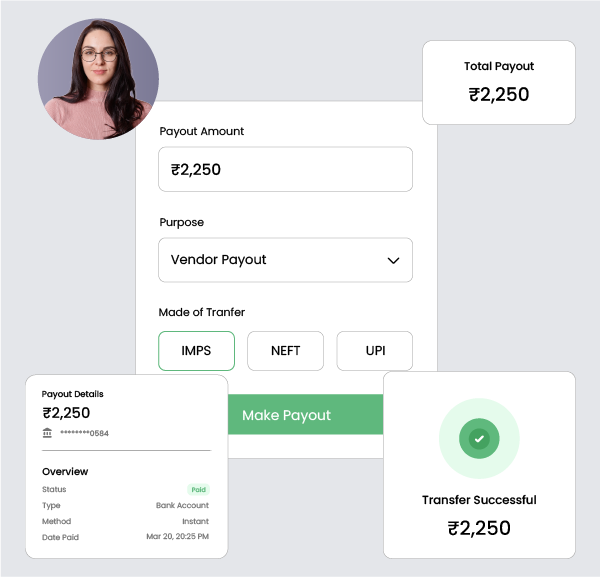
Task: Click the Transfer Successful text
Action: point(479,500)
